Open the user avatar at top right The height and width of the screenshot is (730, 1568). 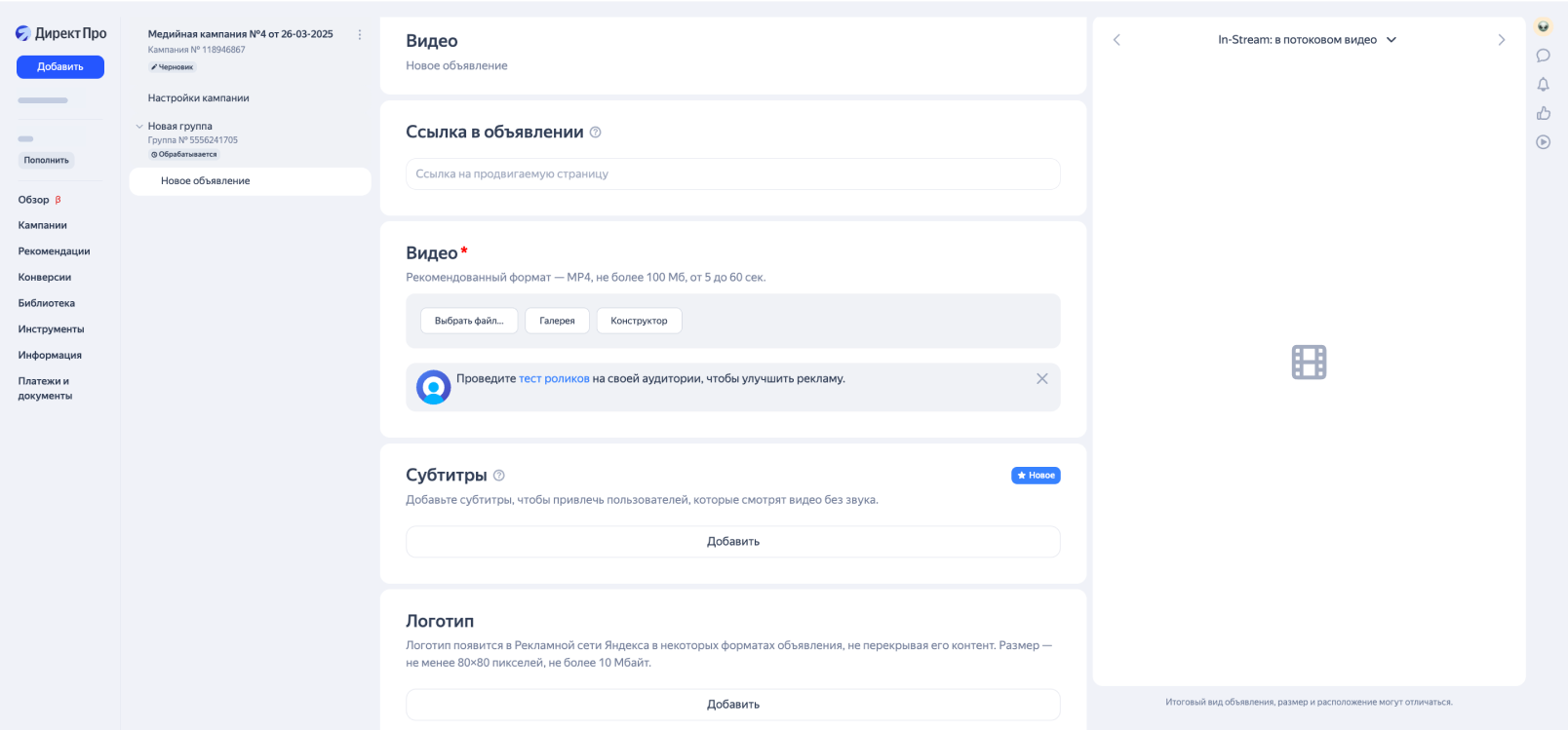(1543, 26)
